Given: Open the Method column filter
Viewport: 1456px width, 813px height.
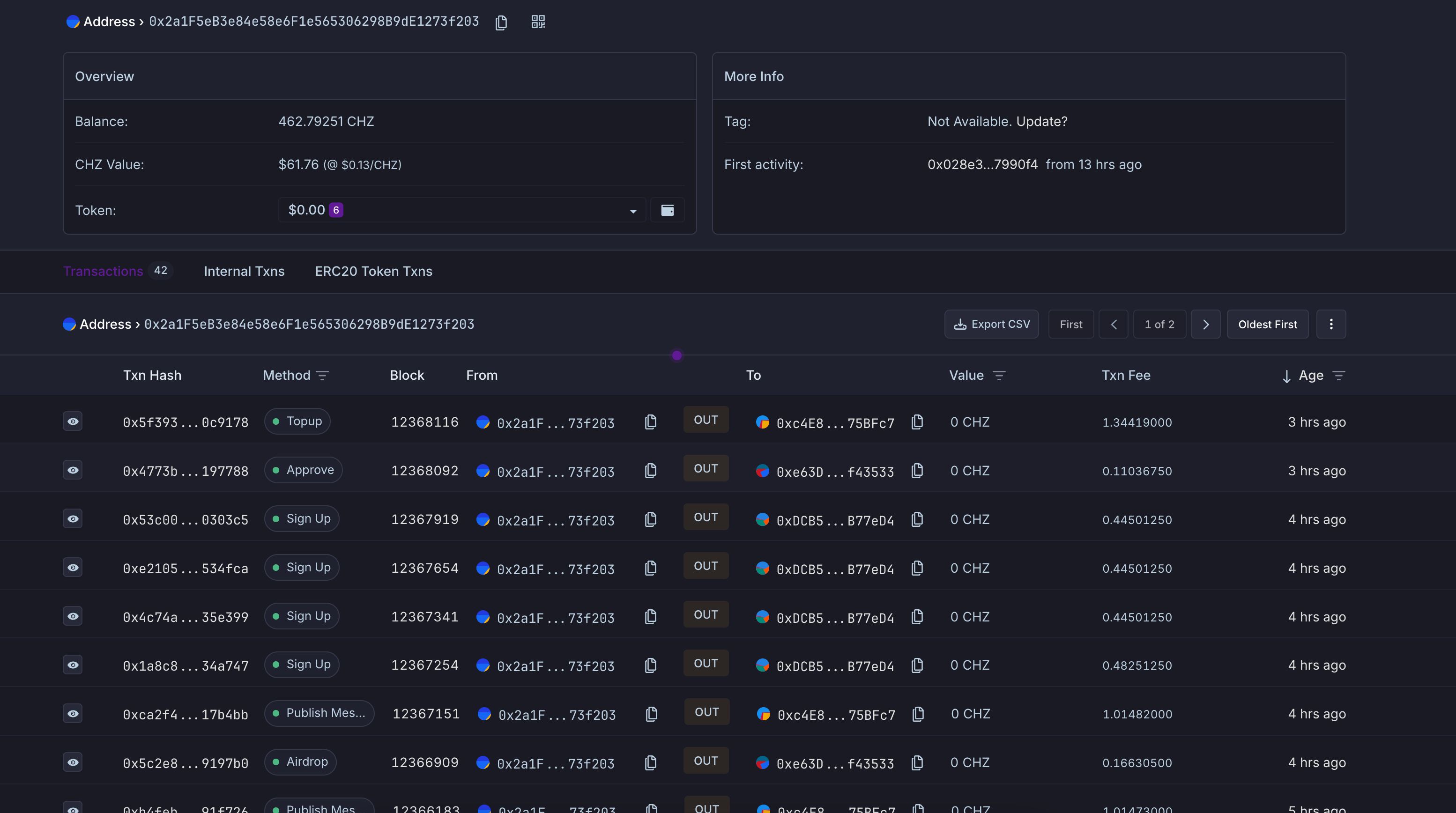Looking at the screenshot, I should 323,376.
